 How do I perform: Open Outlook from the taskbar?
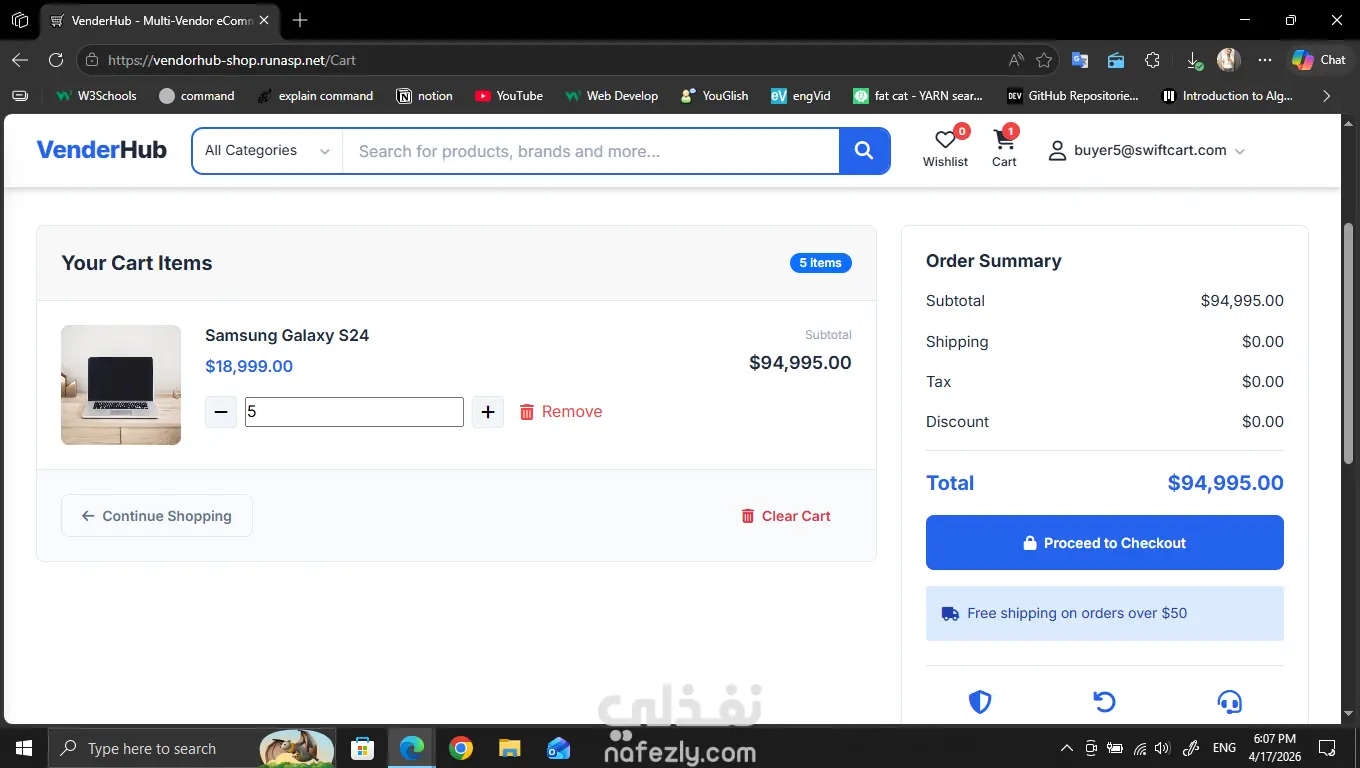point(558,748)
